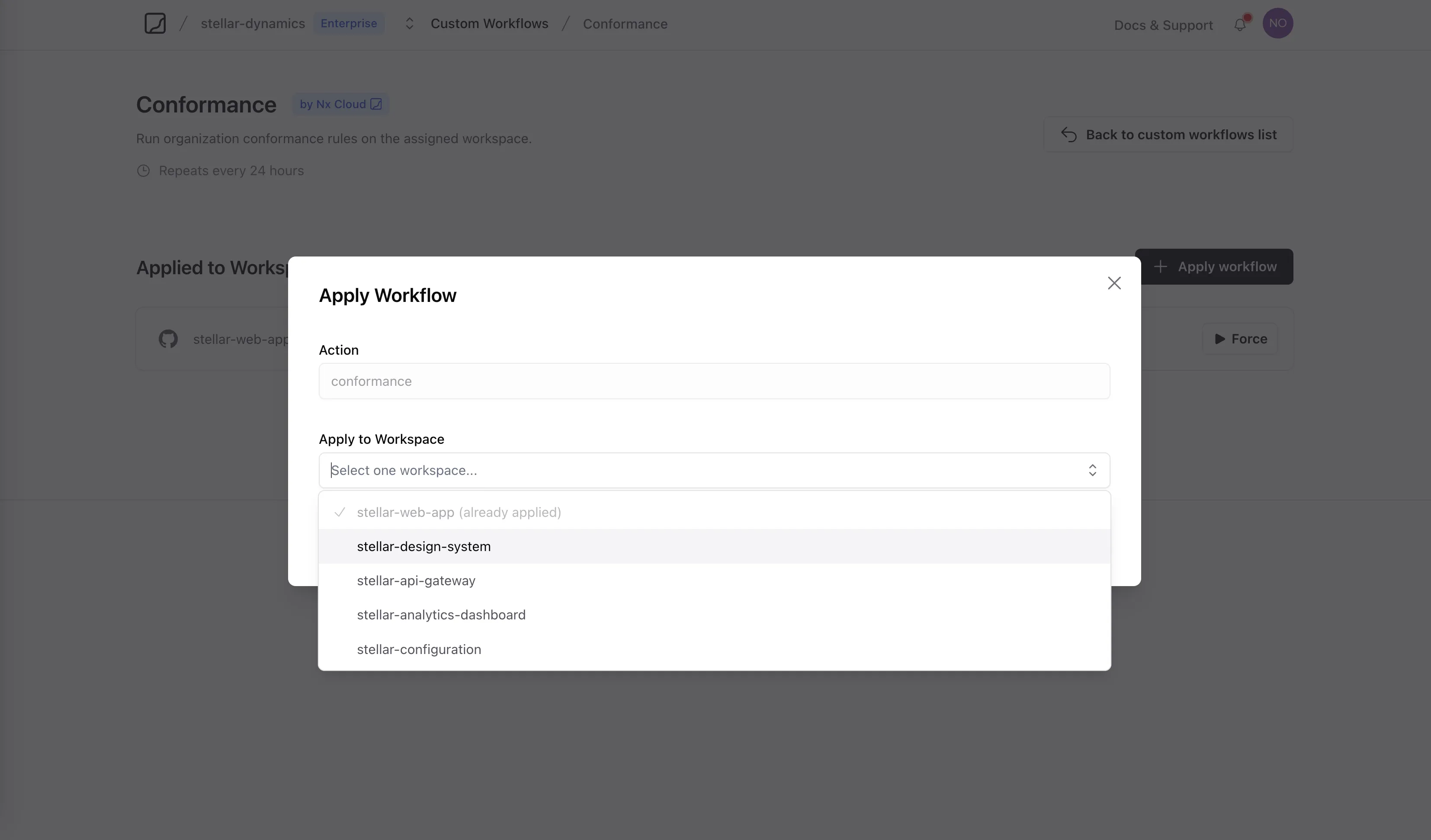Click the clock icon near 'Repeats every 24 hours'
1431x840 pixels.
144,170
